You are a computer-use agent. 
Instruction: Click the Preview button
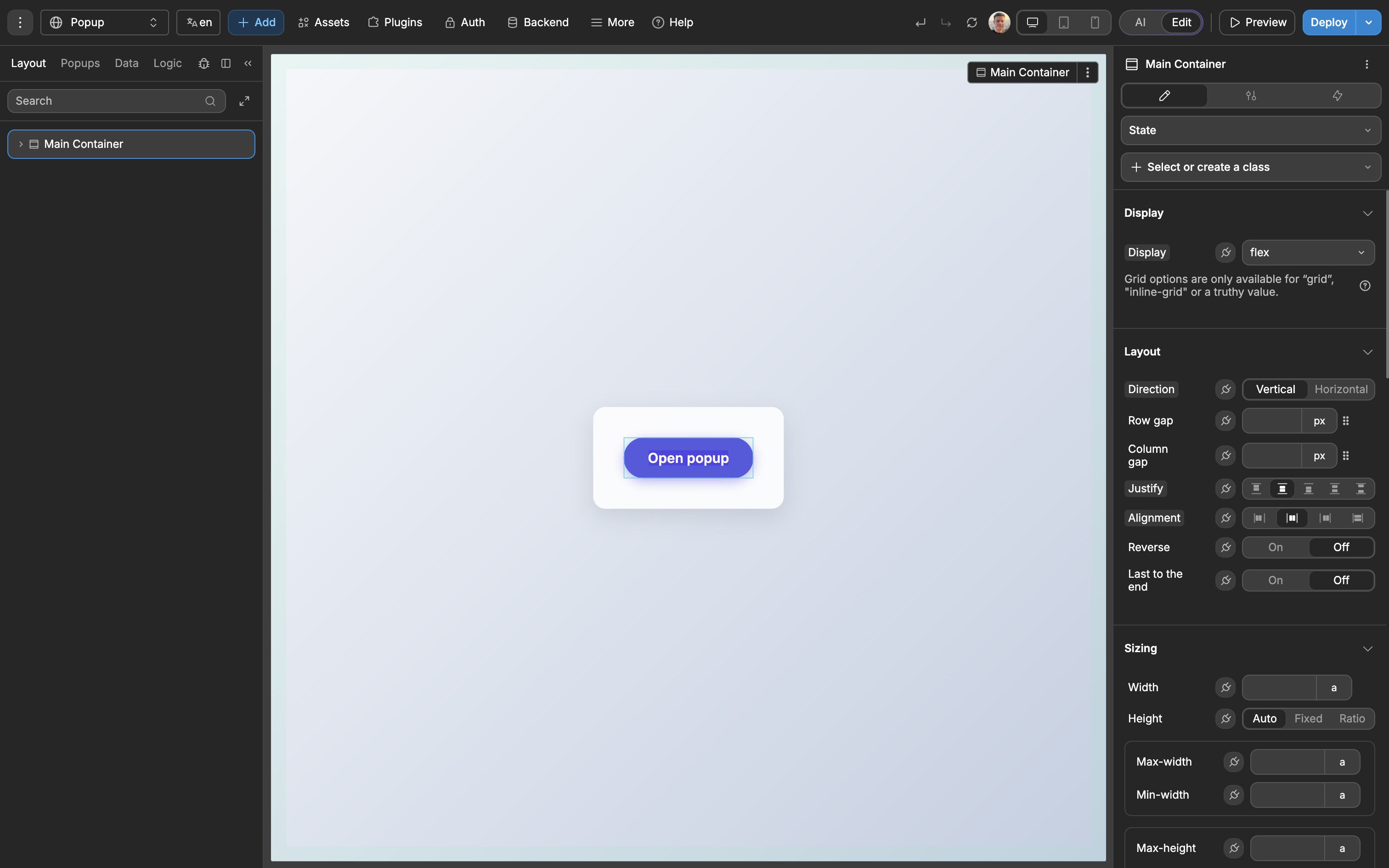click(1257, 23)
